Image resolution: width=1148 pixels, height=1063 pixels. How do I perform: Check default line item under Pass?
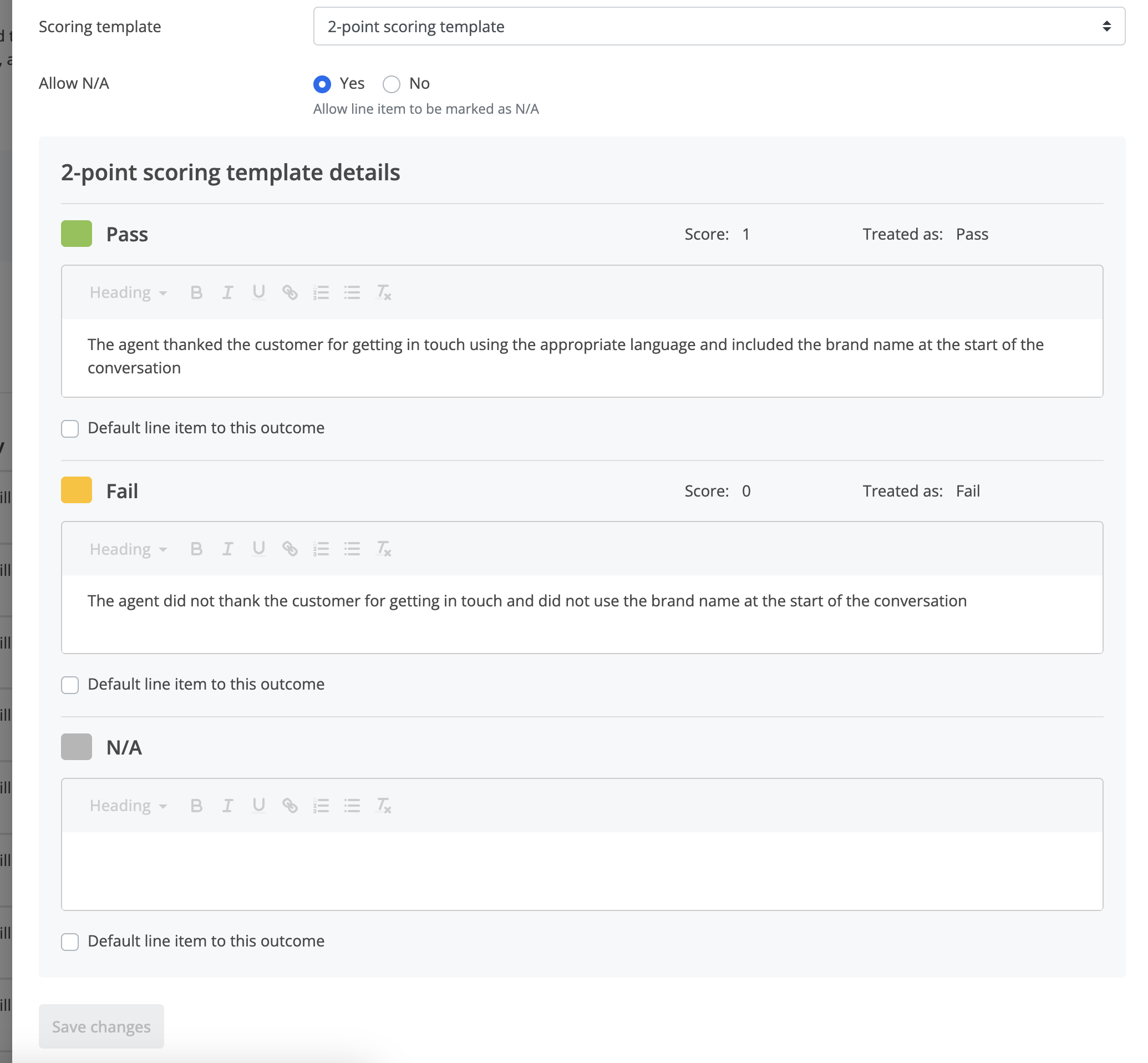pyautogui.click(x=70, y=428)
